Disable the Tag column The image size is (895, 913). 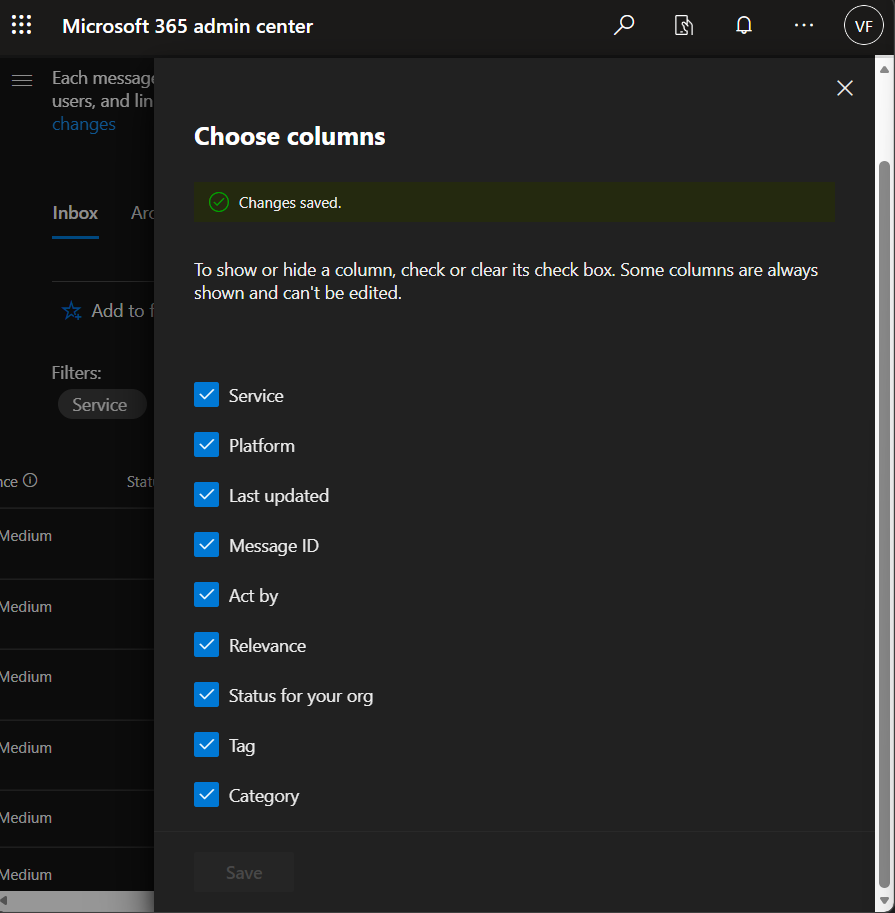point(206,744)
